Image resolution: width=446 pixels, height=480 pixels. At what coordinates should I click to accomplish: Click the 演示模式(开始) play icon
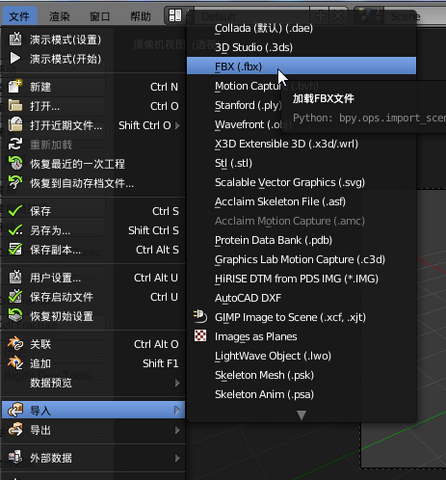click(15, 58)
